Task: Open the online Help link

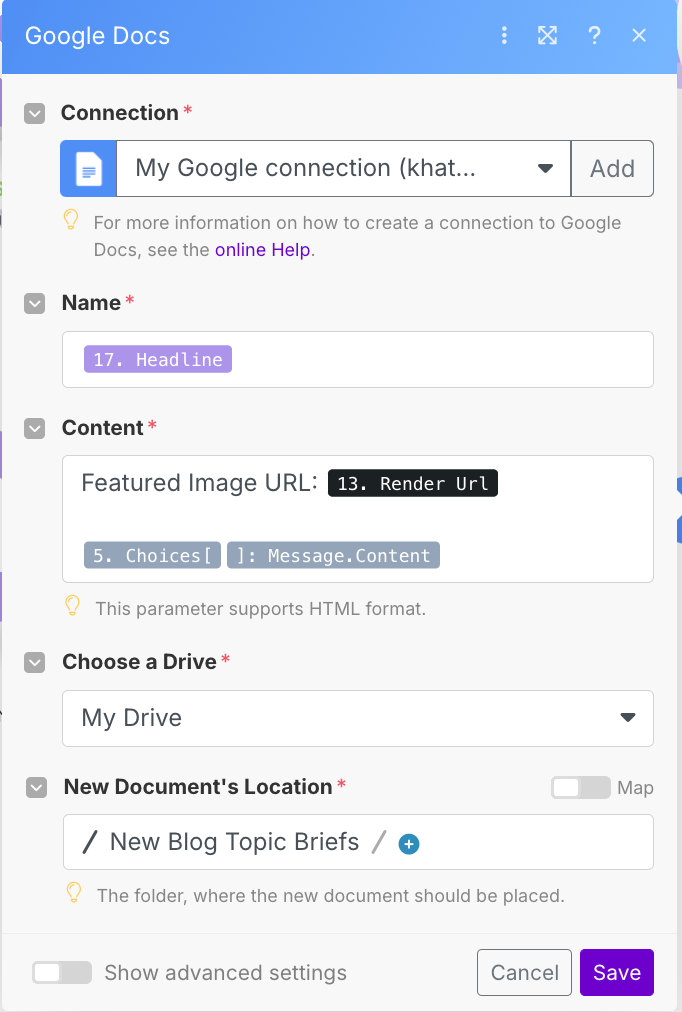Action: [263, 250]
